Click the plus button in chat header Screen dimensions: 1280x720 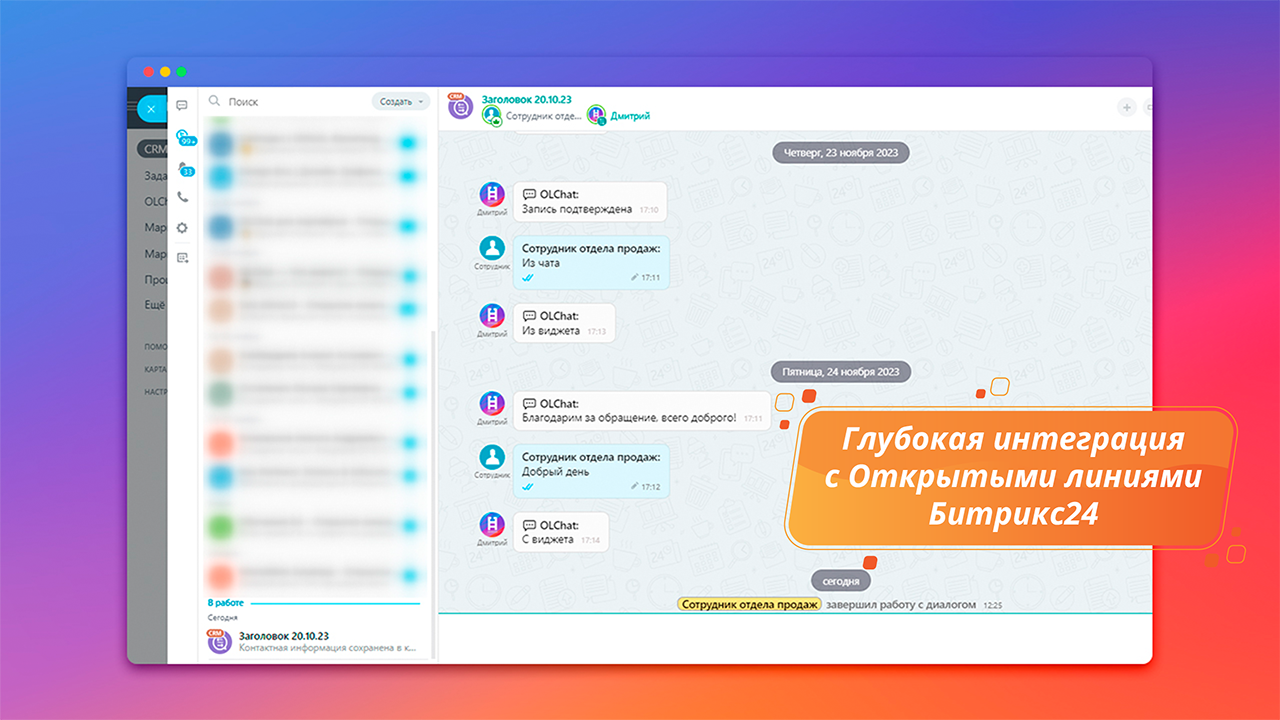pyautogui.click(x=1126, y=107)
